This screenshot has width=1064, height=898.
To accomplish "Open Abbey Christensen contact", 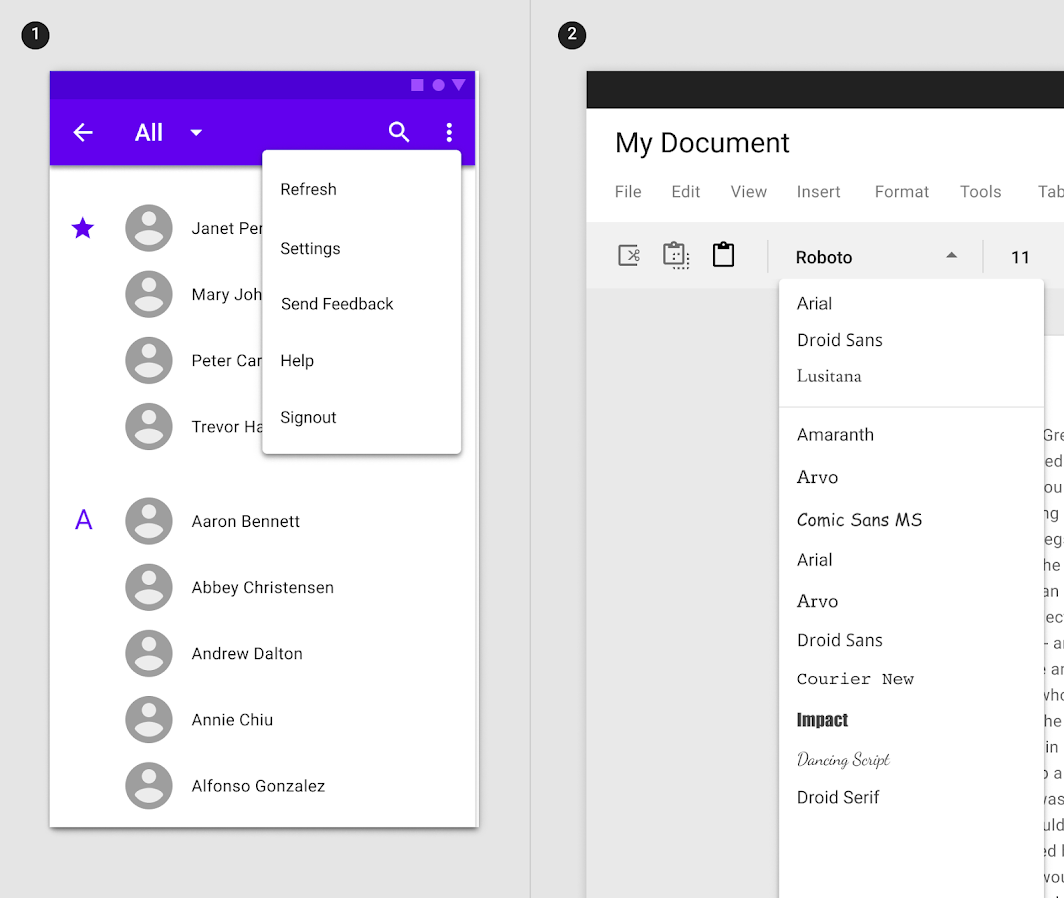I will [264, 587].
